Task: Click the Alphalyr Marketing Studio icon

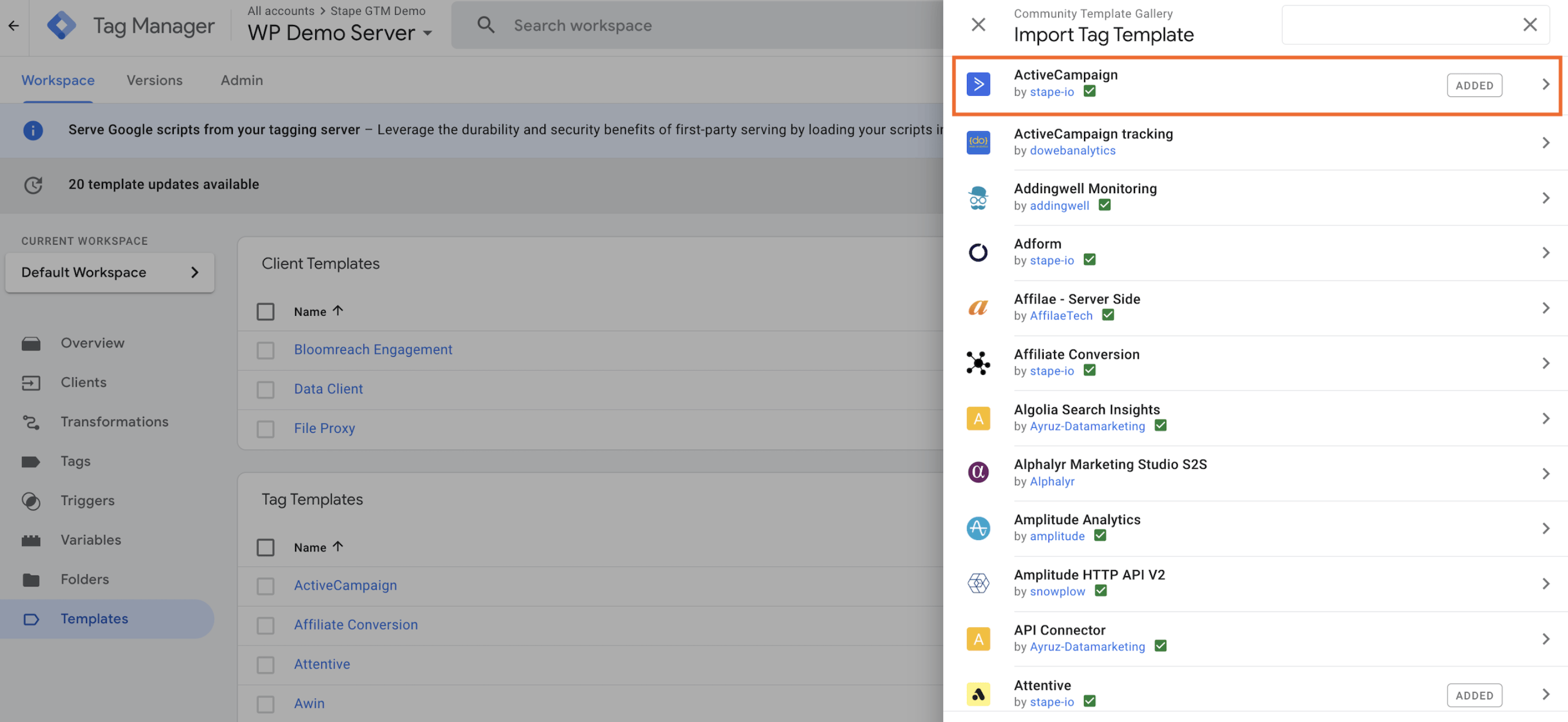Action: (978, 473)
